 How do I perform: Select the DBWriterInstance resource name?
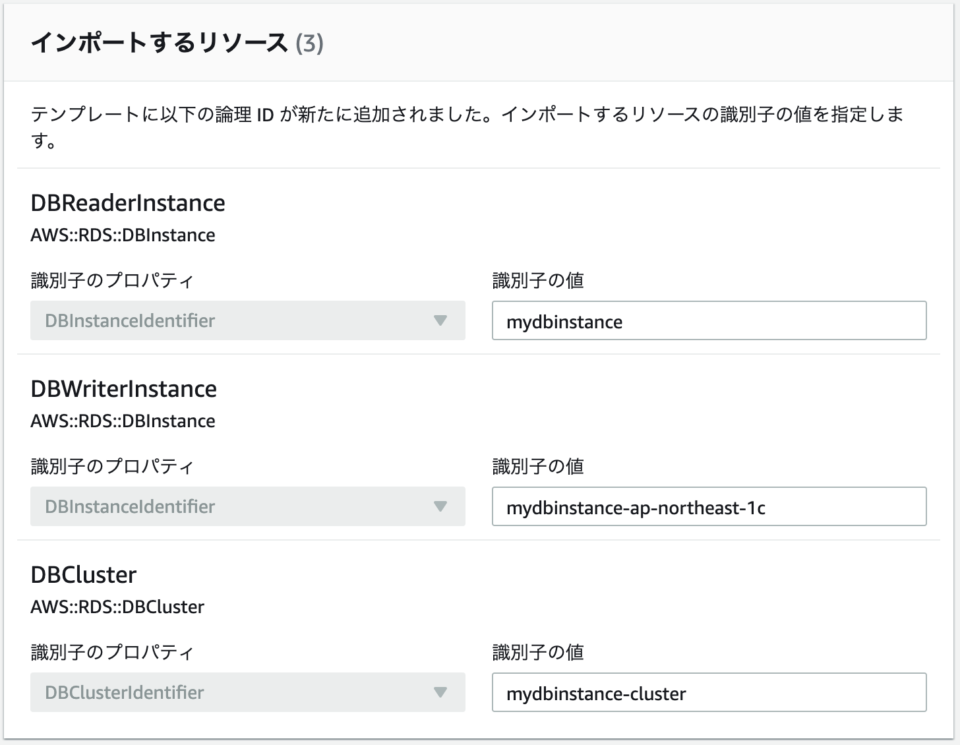[125, 389]
